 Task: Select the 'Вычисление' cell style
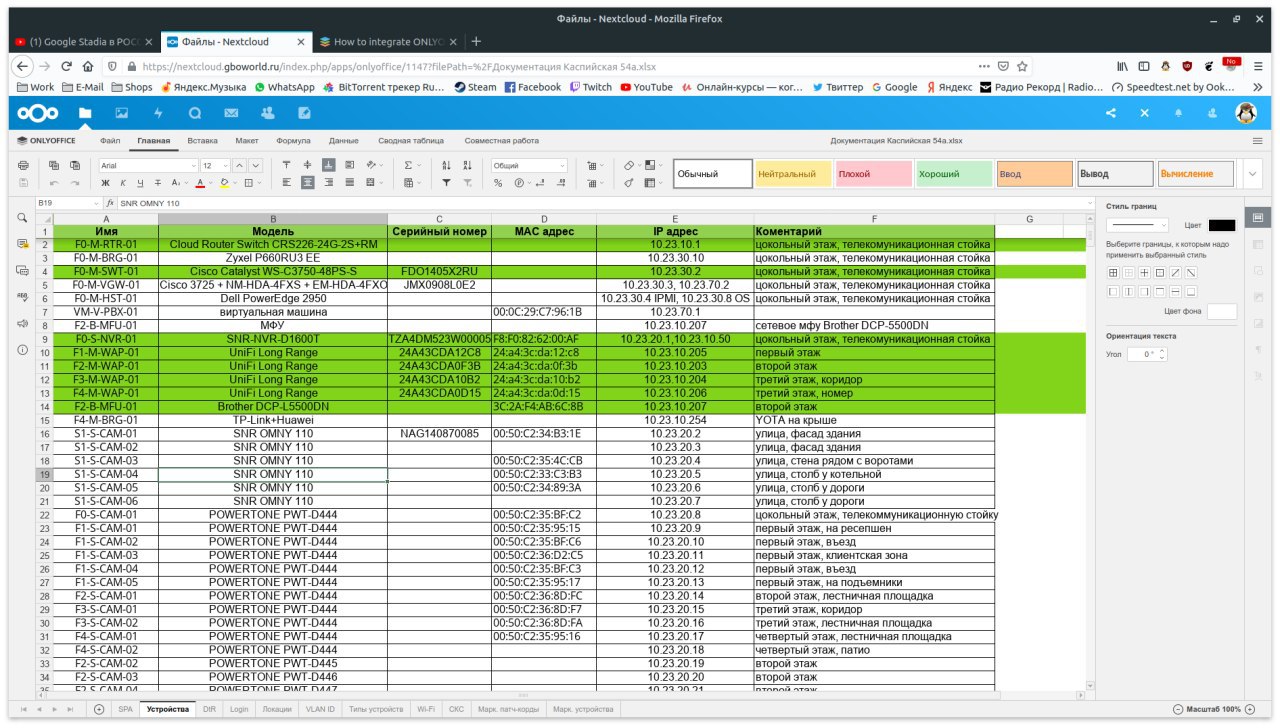tap(1196, 174)
